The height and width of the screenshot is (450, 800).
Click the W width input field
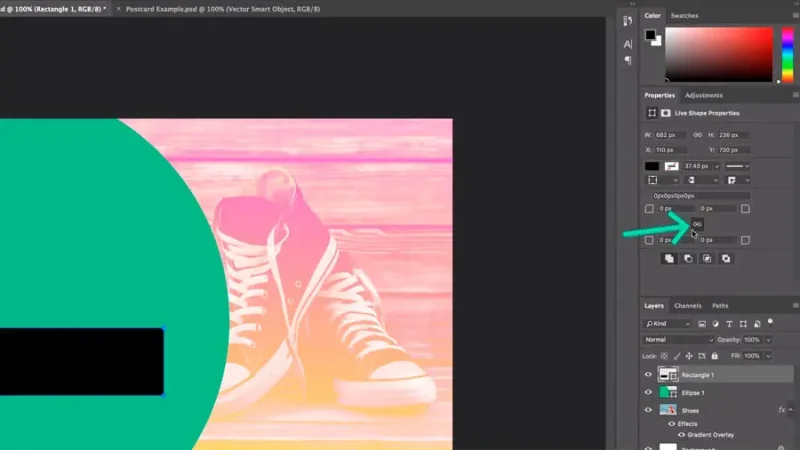pos(670,135)
